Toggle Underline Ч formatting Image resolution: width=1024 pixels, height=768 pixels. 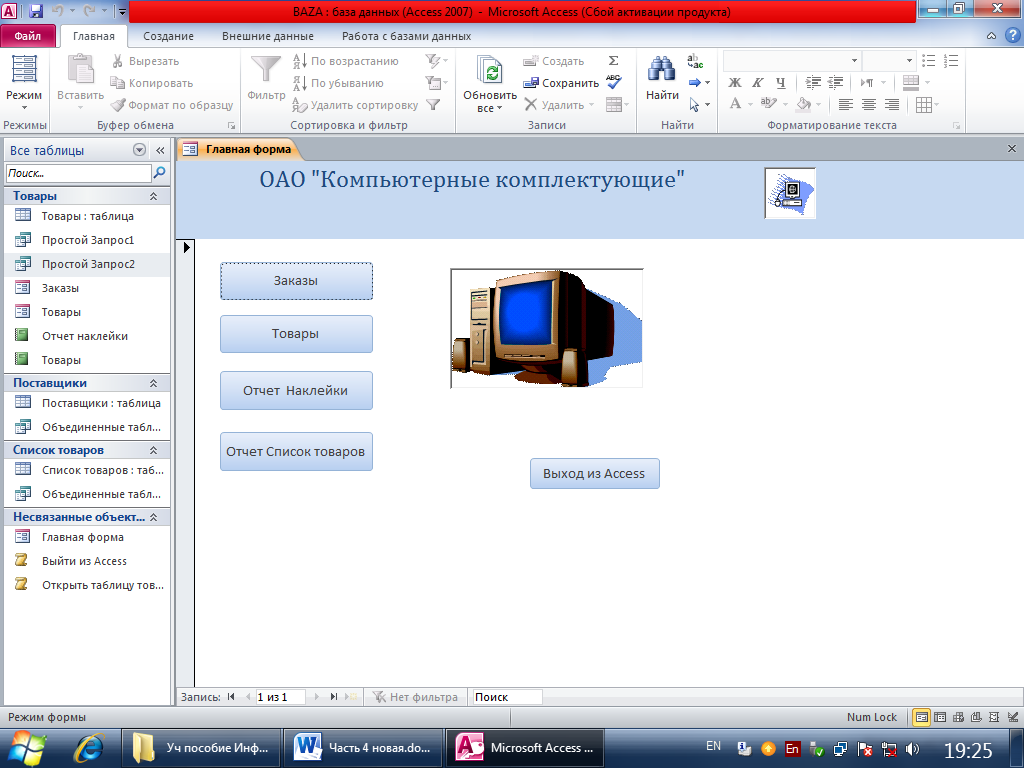pos(780,82)
